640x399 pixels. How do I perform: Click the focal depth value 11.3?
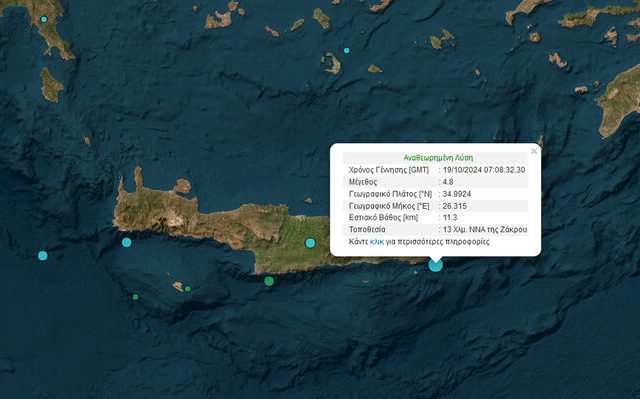pos(450,217)
